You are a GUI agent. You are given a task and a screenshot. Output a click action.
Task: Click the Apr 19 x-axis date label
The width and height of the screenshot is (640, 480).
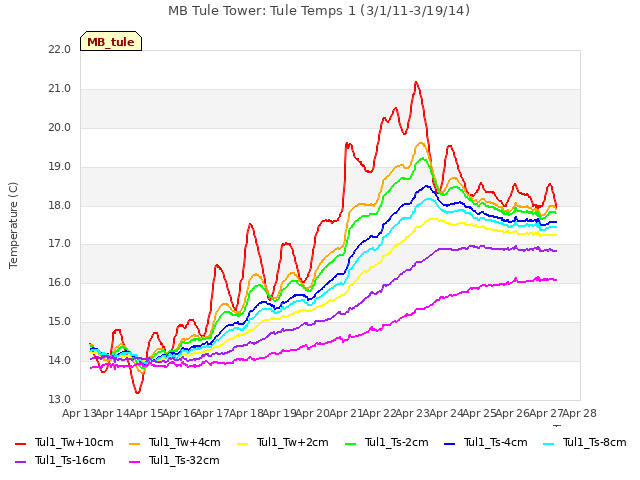(280, 413)
